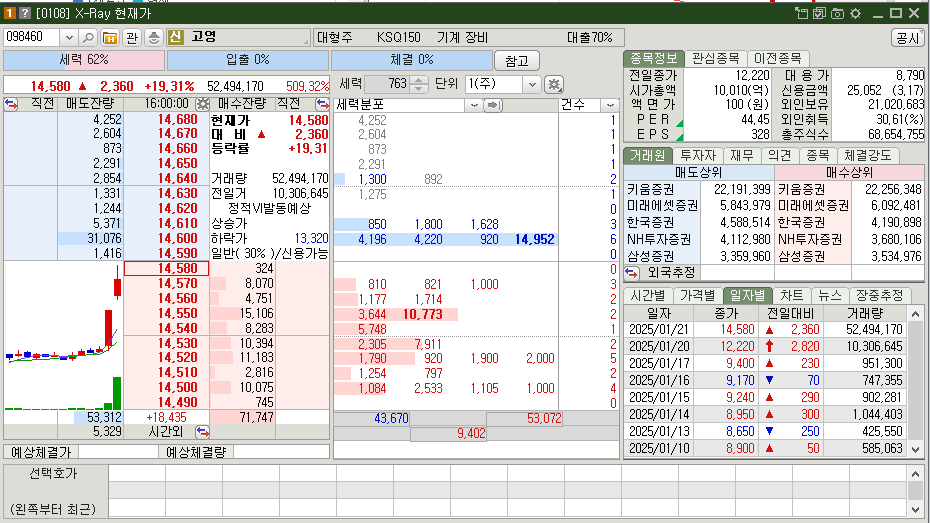Click swap arrows icon left of 세력분포

pyautogui.click(x=322, y=104)
